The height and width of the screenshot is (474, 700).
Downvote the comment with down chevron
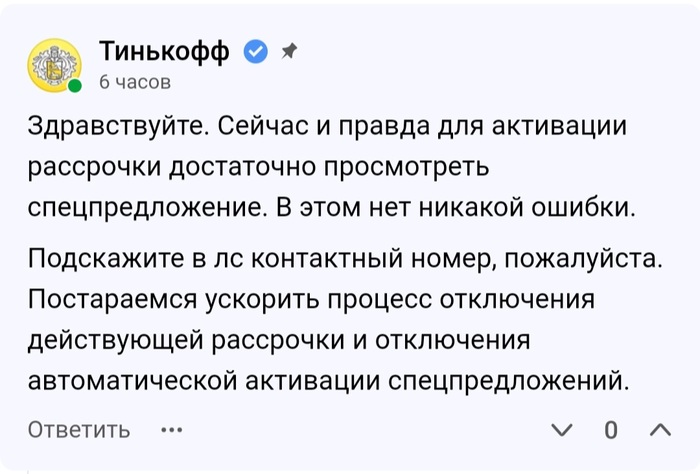click(563, 430)
